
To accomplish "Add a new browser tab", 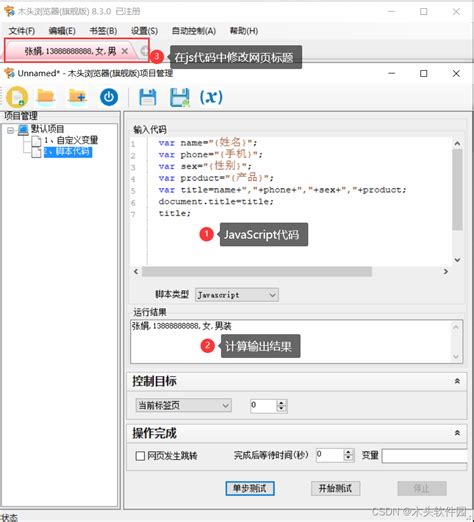I will 144,51.
